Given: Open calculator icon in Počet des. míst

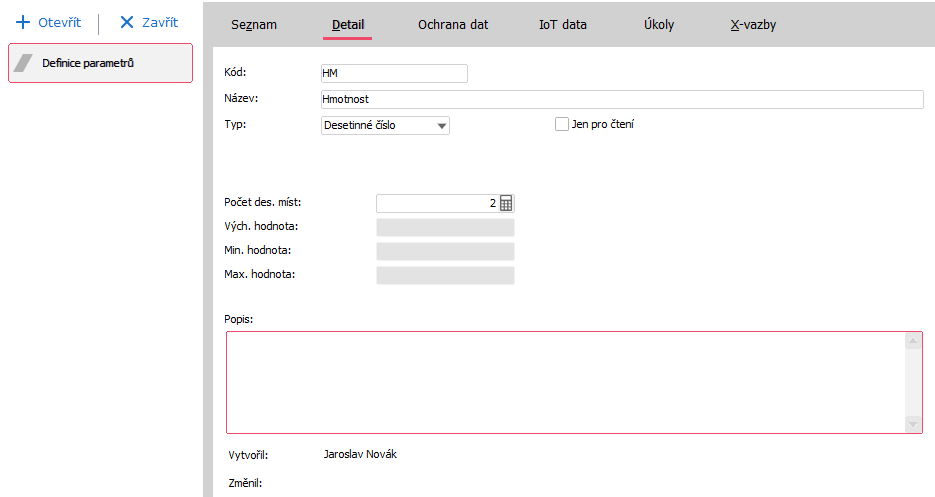Looking at the screenshot, I should pos(506,203).
